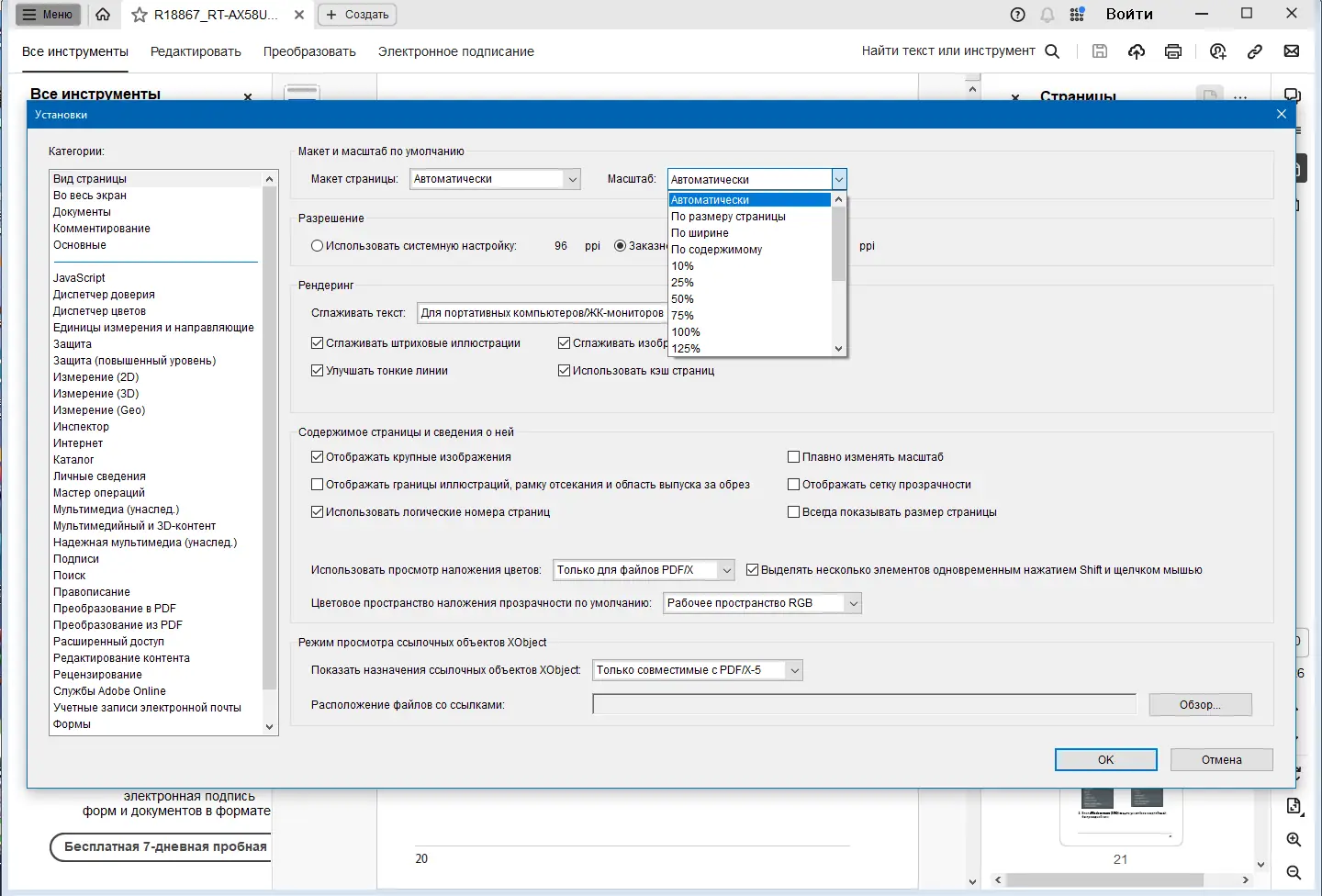1322x896 pixels.
Task: Click the zoom list scrollbar thumb
Action: click(x=838, y=243)
